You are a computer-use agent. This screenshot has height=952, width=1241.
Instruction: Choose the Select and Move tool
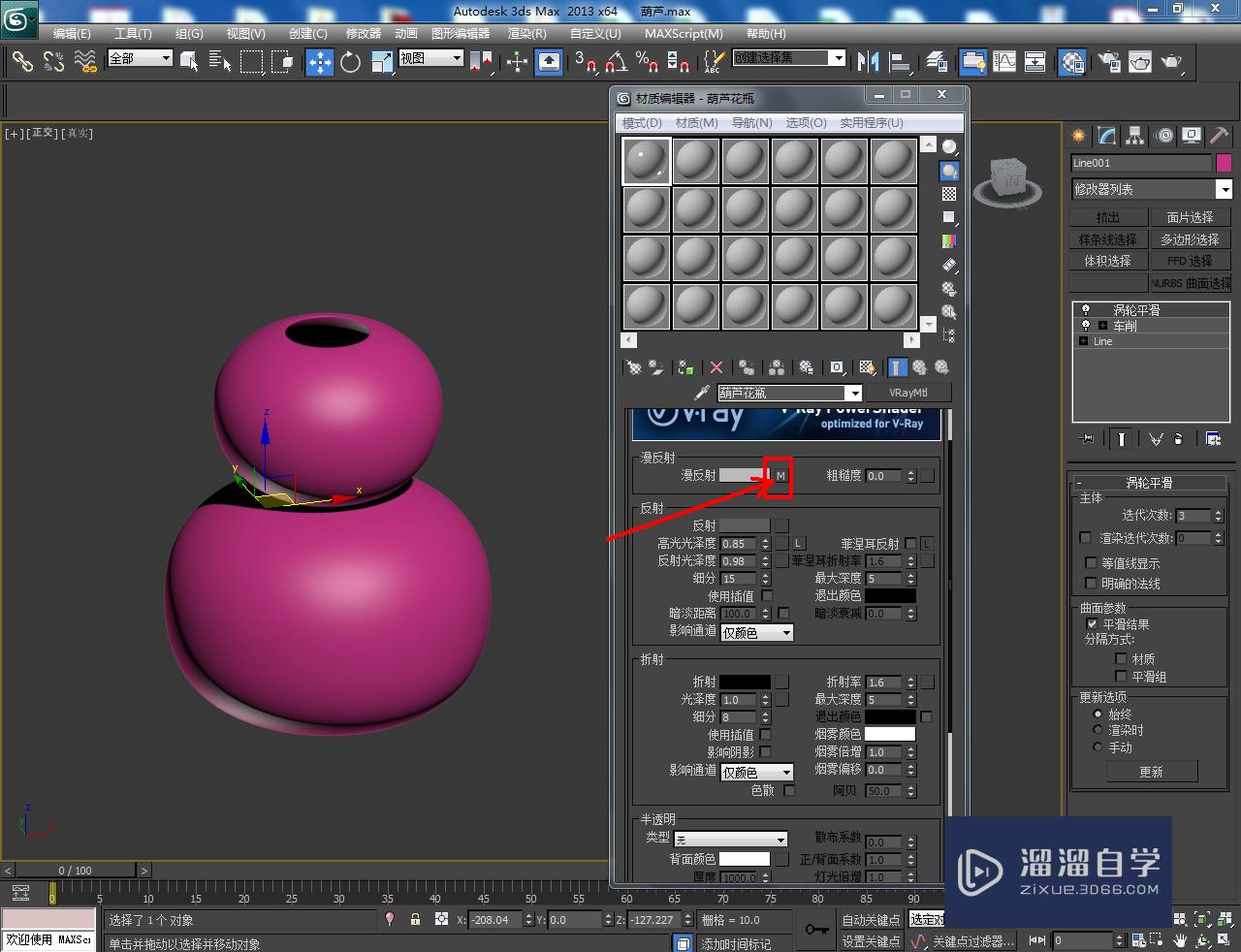click(x=319, y=62)
